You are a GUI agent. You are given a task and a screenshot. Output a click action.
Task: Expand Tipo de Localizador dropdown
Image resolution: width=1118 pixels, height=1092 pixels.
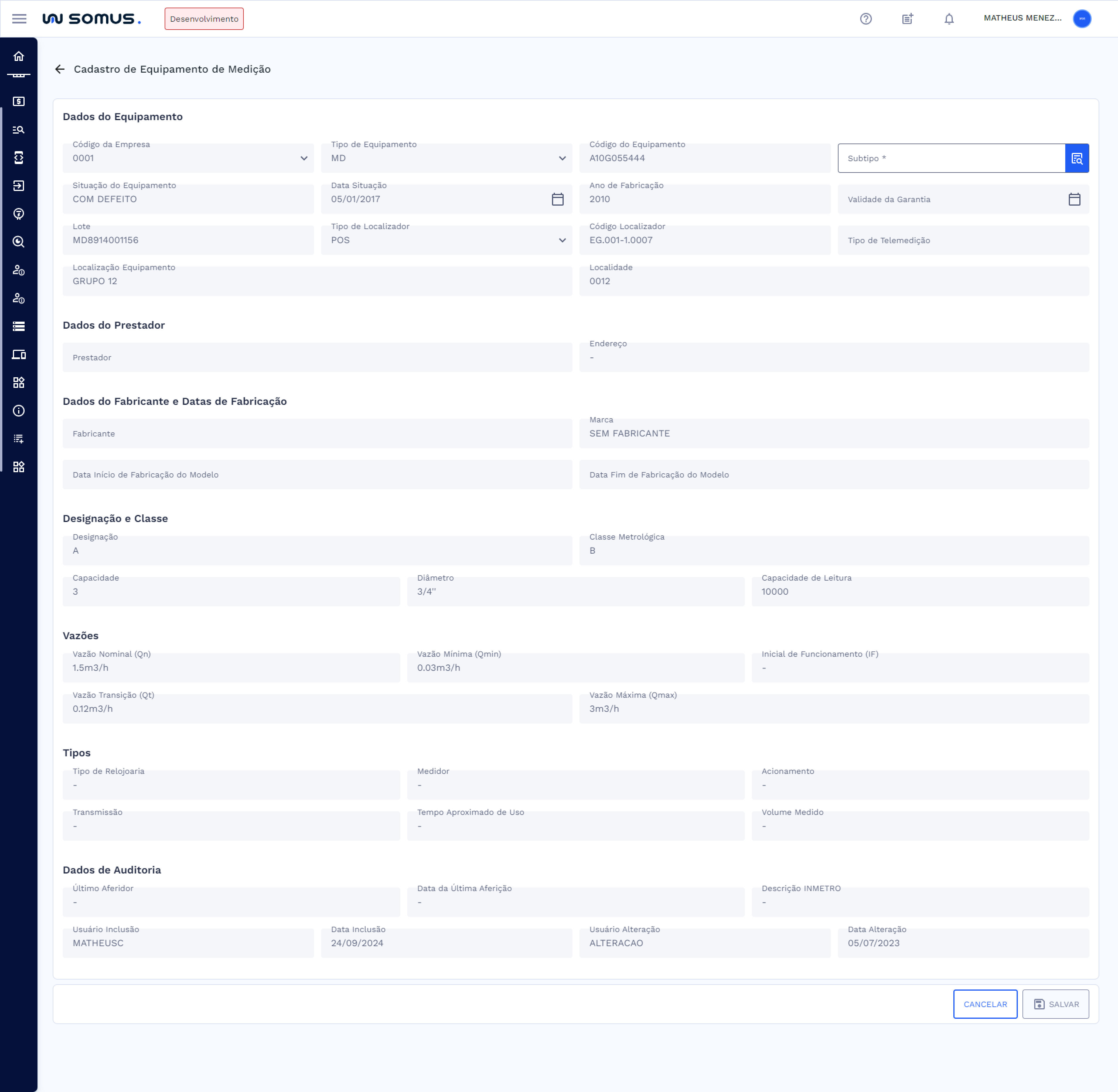coord(562,240)
